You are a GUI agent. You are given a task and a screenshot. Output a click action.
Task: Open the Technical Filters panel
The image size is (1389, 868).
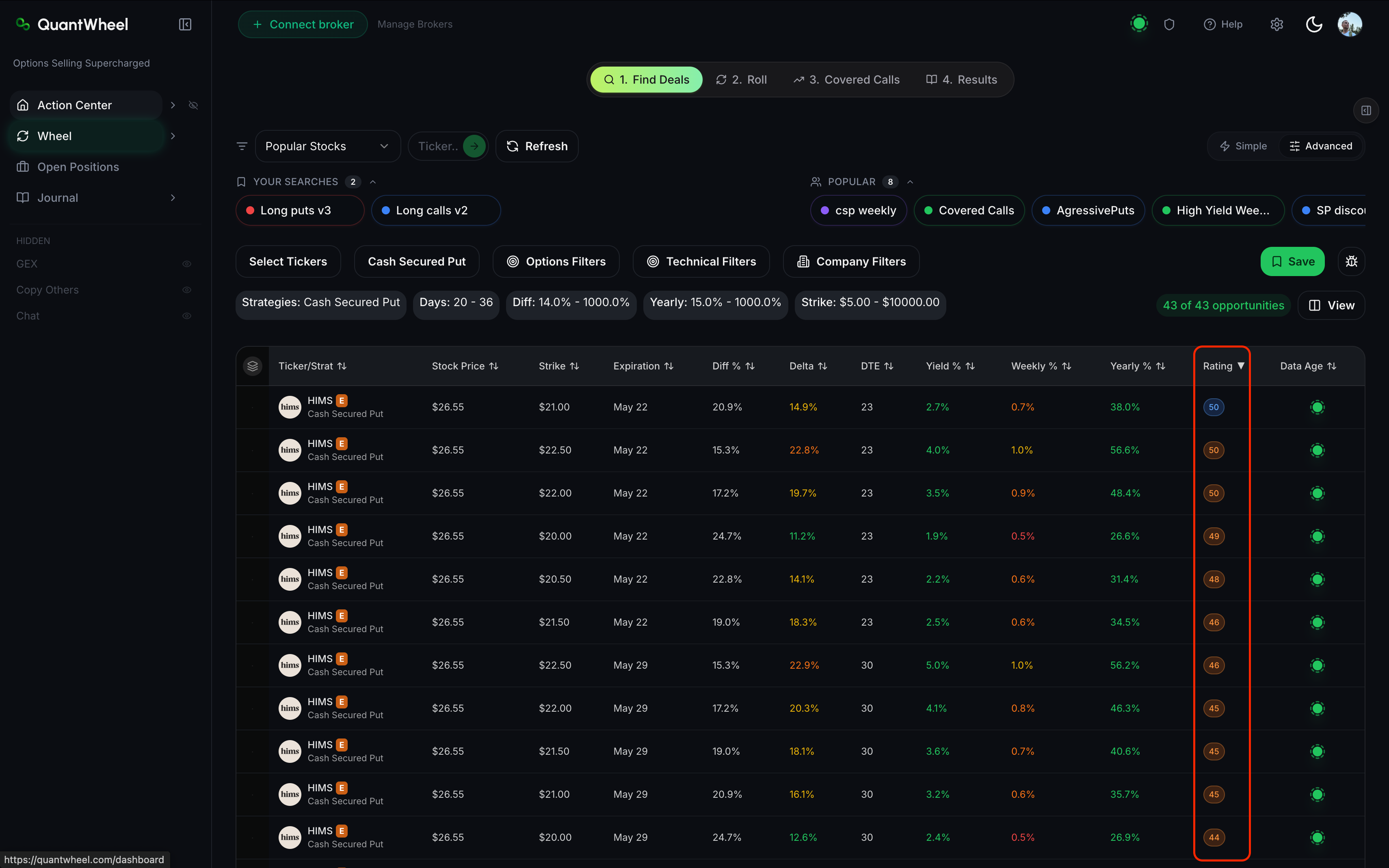701,262
